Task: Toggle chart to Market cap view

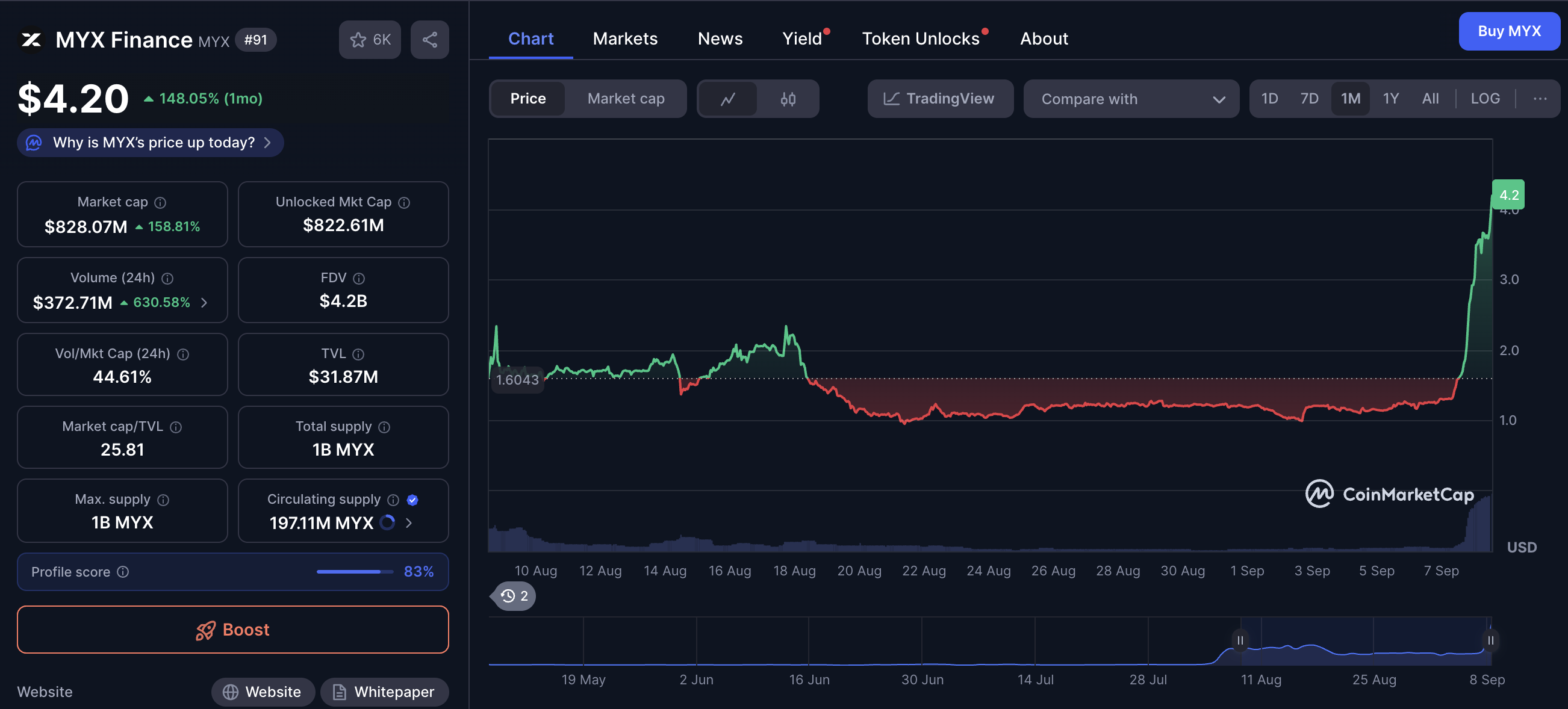Action: click(625, 99)
